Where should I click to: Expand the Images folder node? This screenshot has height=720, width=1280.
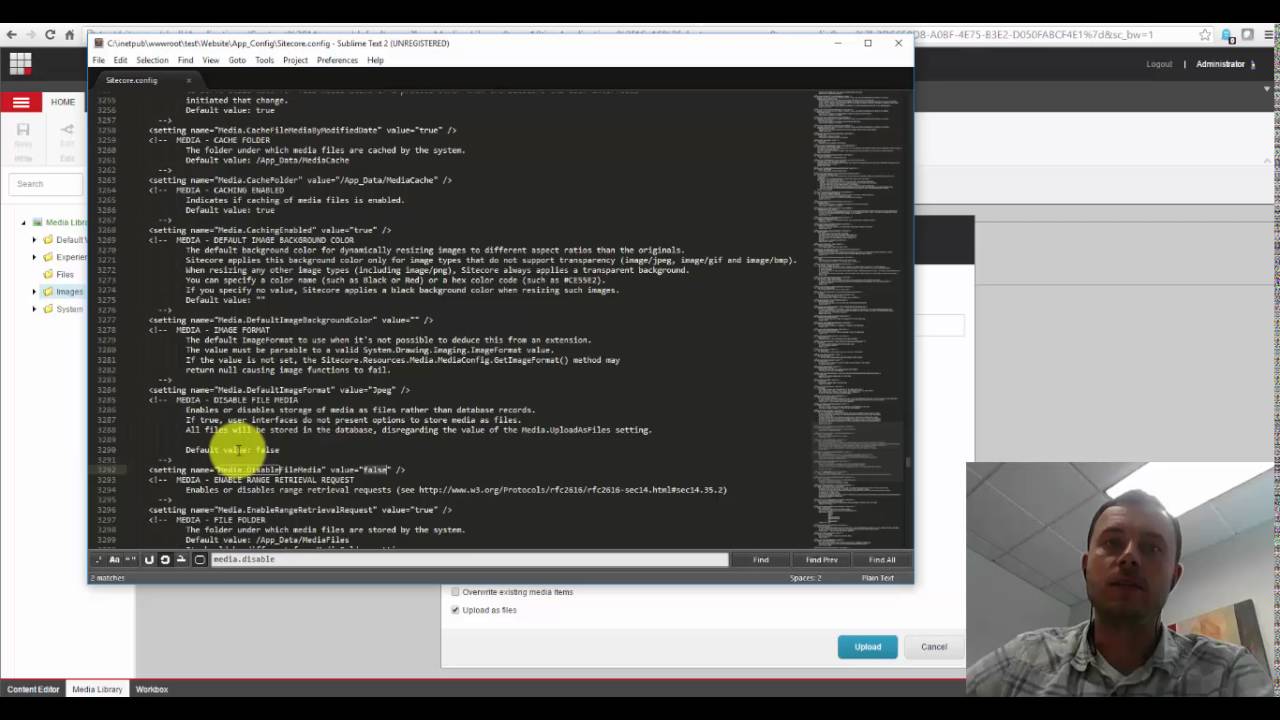[x=34, y=292]
